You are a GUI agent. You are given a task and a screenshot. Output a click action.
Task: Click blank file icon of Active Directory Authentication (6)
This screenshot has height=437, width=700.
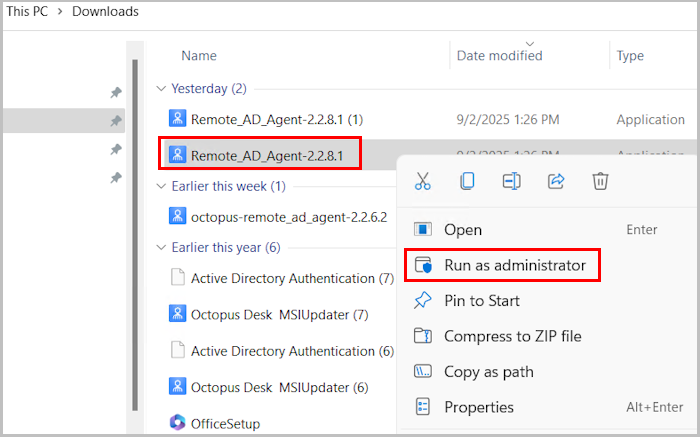click(178, 350)
